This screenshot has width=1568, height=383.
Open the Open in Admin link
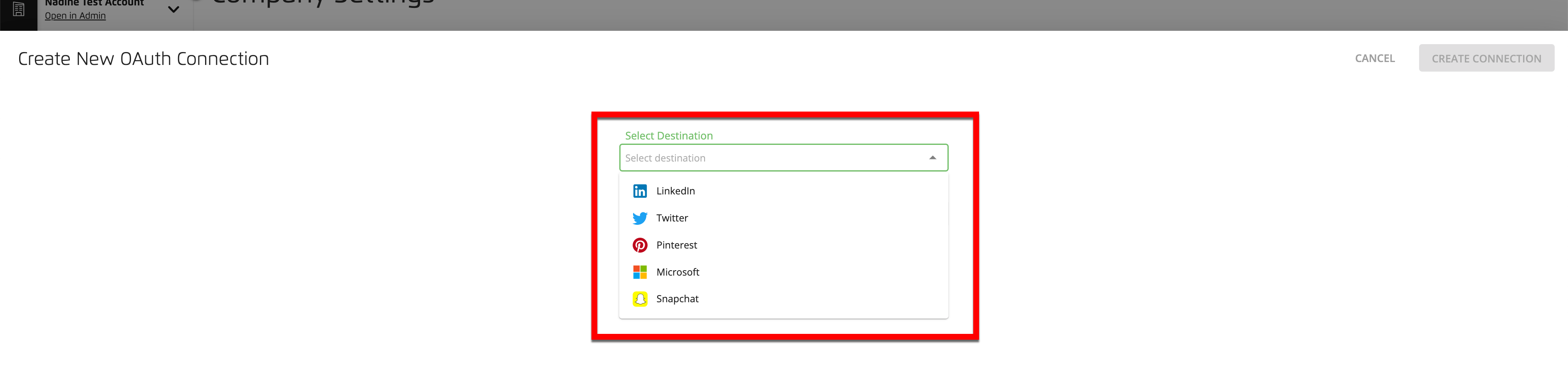click(x=75, y=16)
